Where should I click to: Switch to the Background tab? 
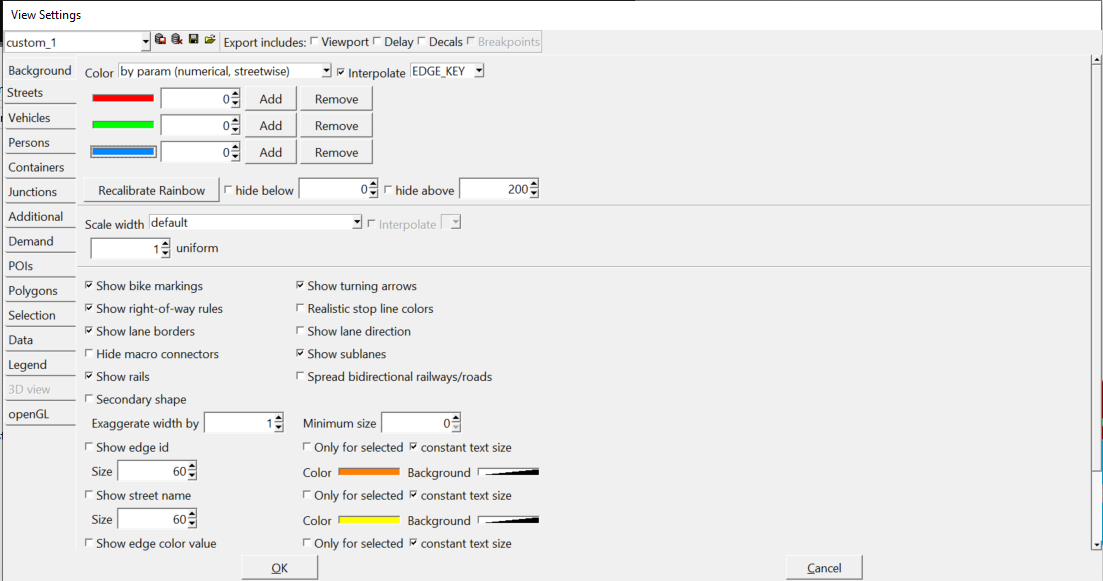(40, 70)
